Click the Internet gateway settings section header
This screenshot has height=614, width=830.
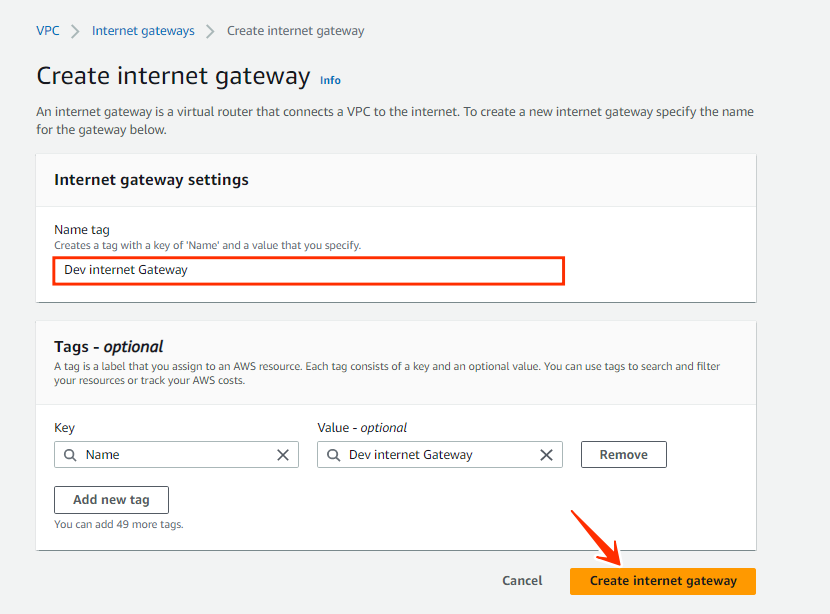point(151,180)
